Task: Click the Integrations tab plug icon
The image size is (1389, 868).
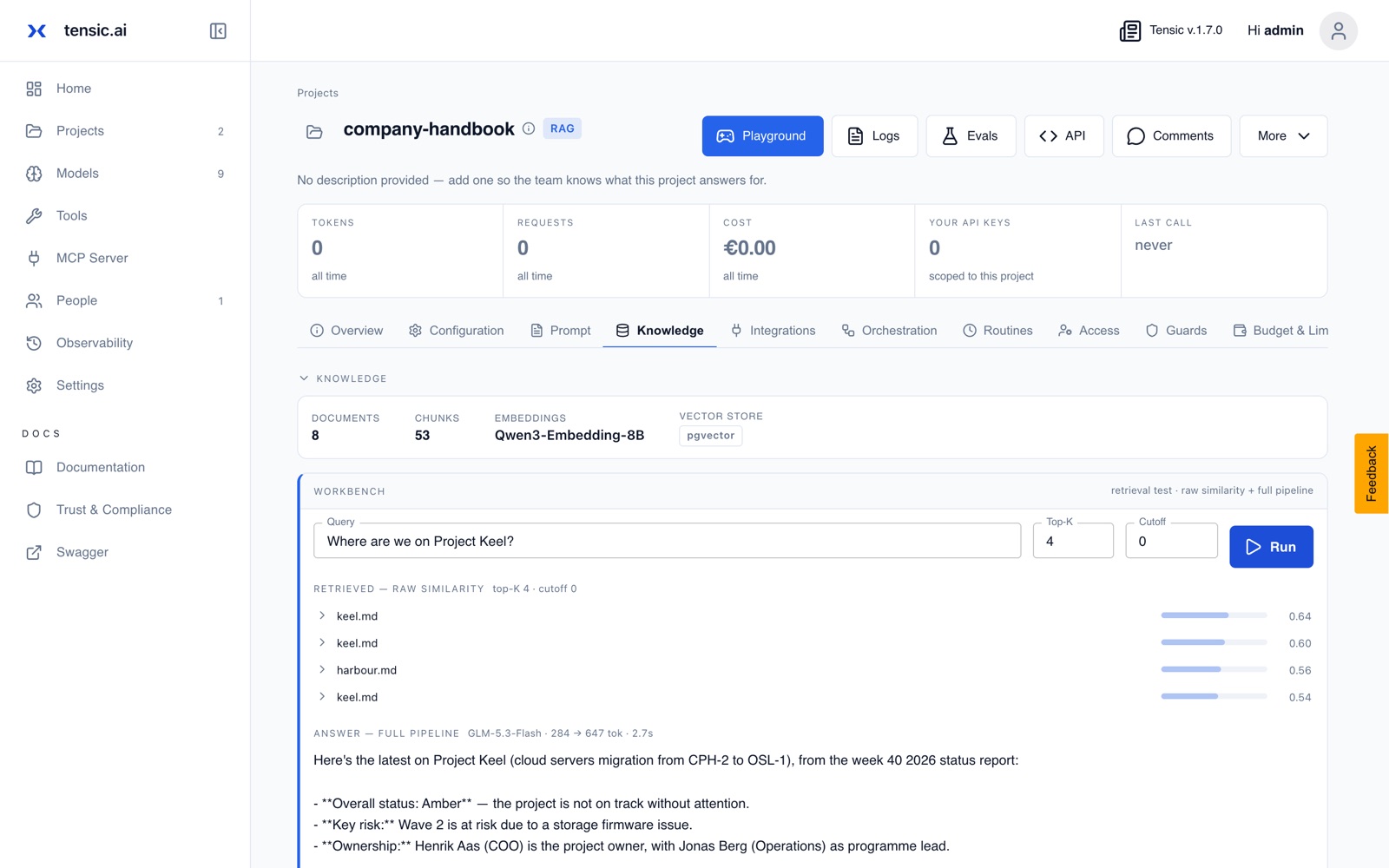Action: pos(736,331)
